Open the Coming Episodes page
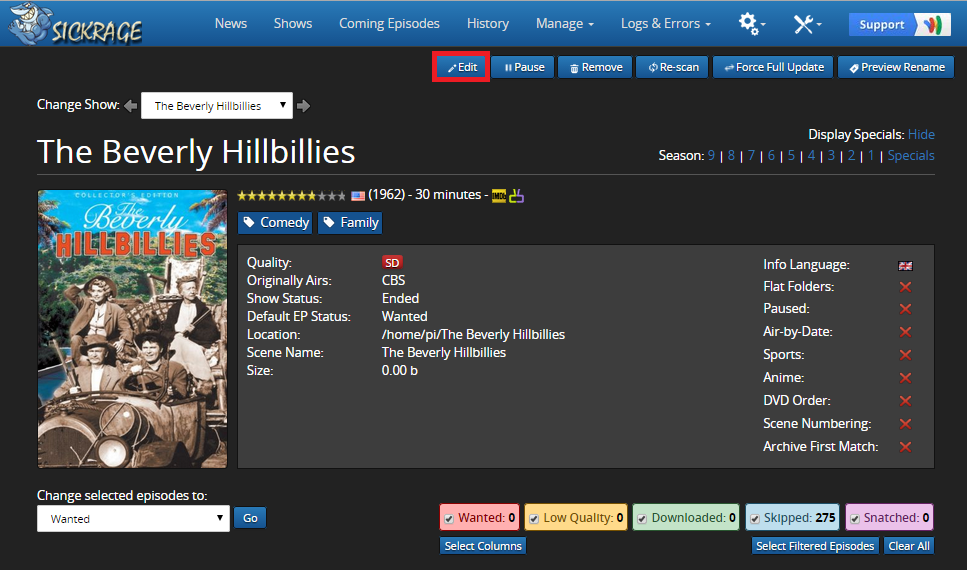The image size is (967, 570). point(389,23)
